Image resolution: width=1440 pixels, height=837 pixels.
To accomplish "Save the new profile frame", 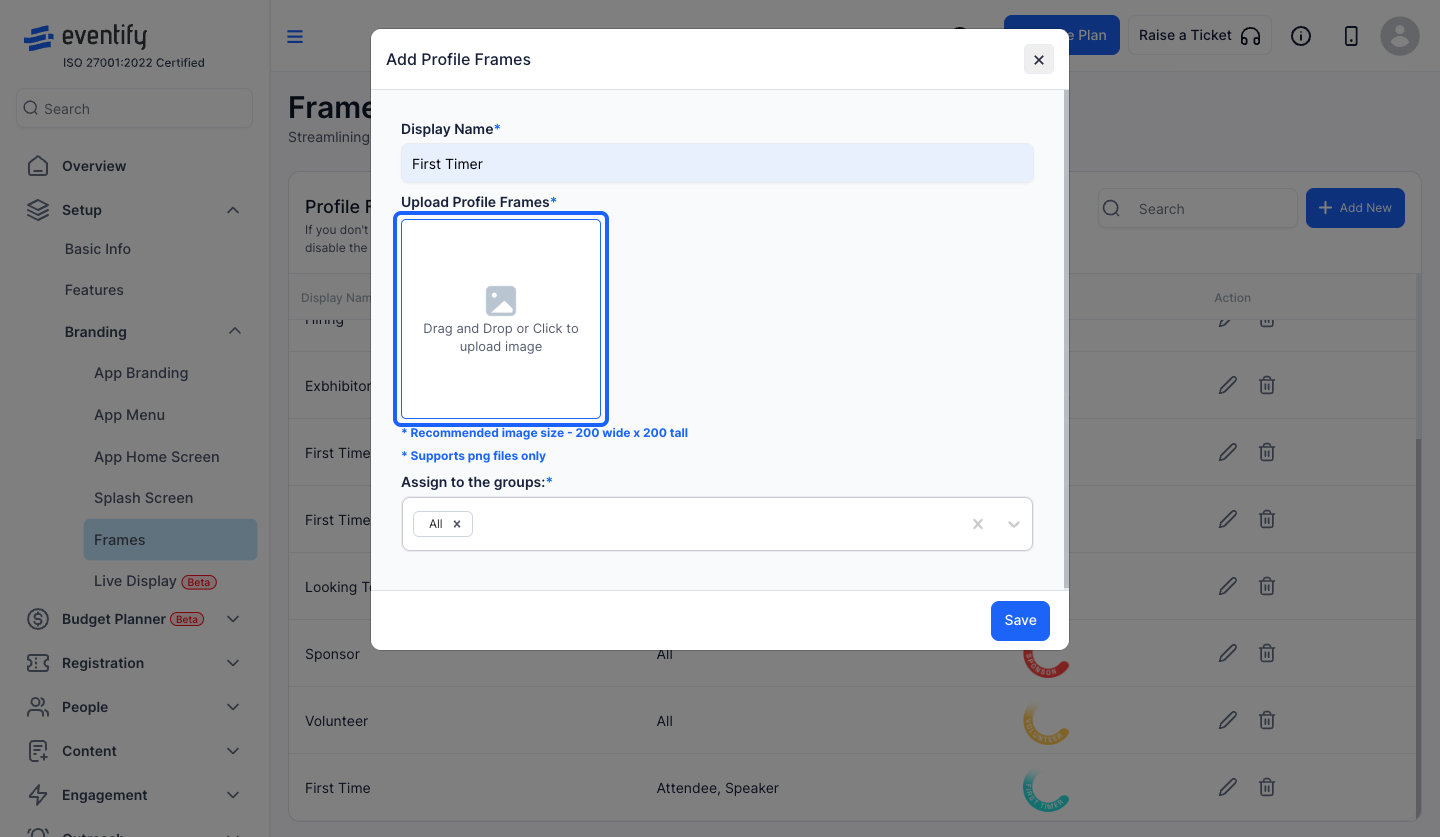I will pyautogui.click(x=1020, y=620).
